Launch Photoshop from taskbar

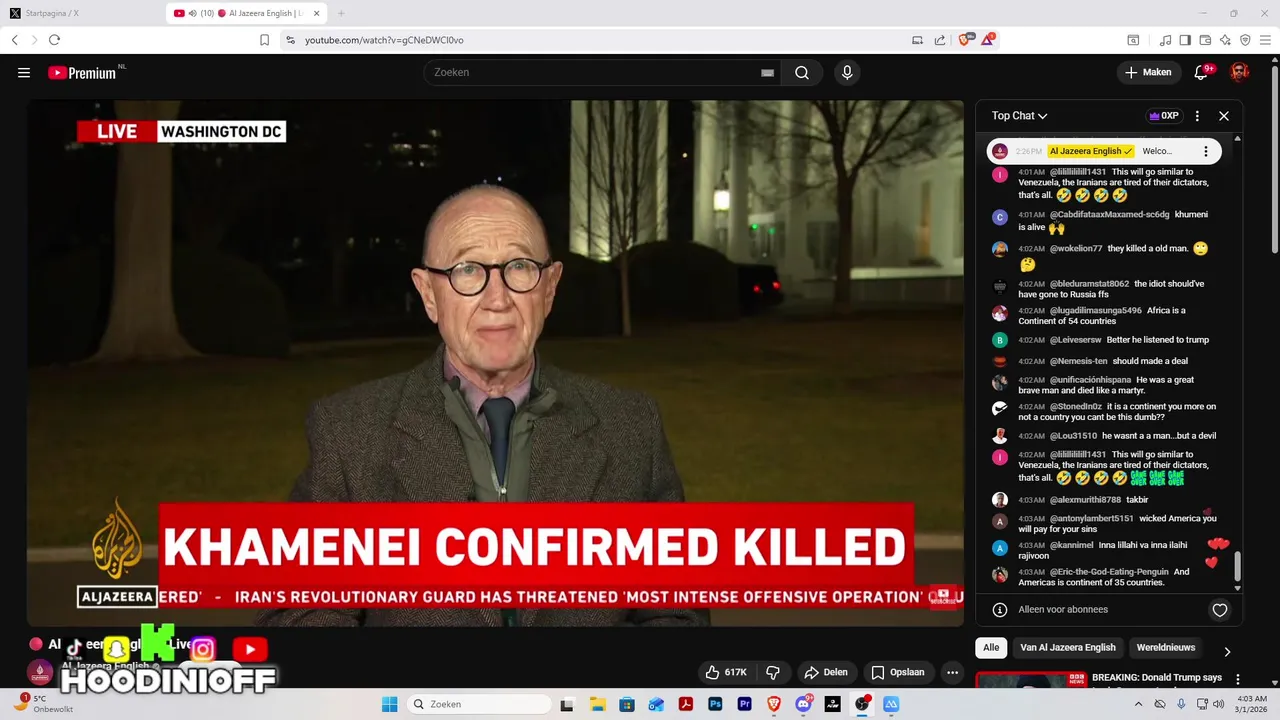tap(715, 704)
